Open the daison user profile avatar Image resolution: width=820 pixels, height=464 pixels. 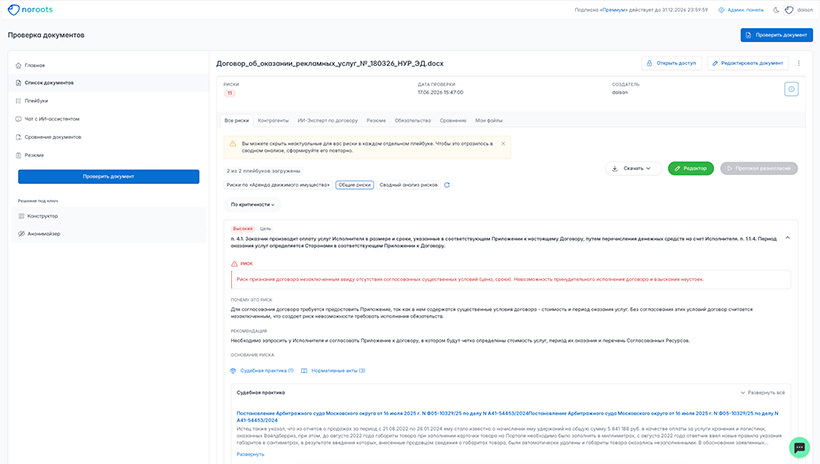click(x=789, y=10)
